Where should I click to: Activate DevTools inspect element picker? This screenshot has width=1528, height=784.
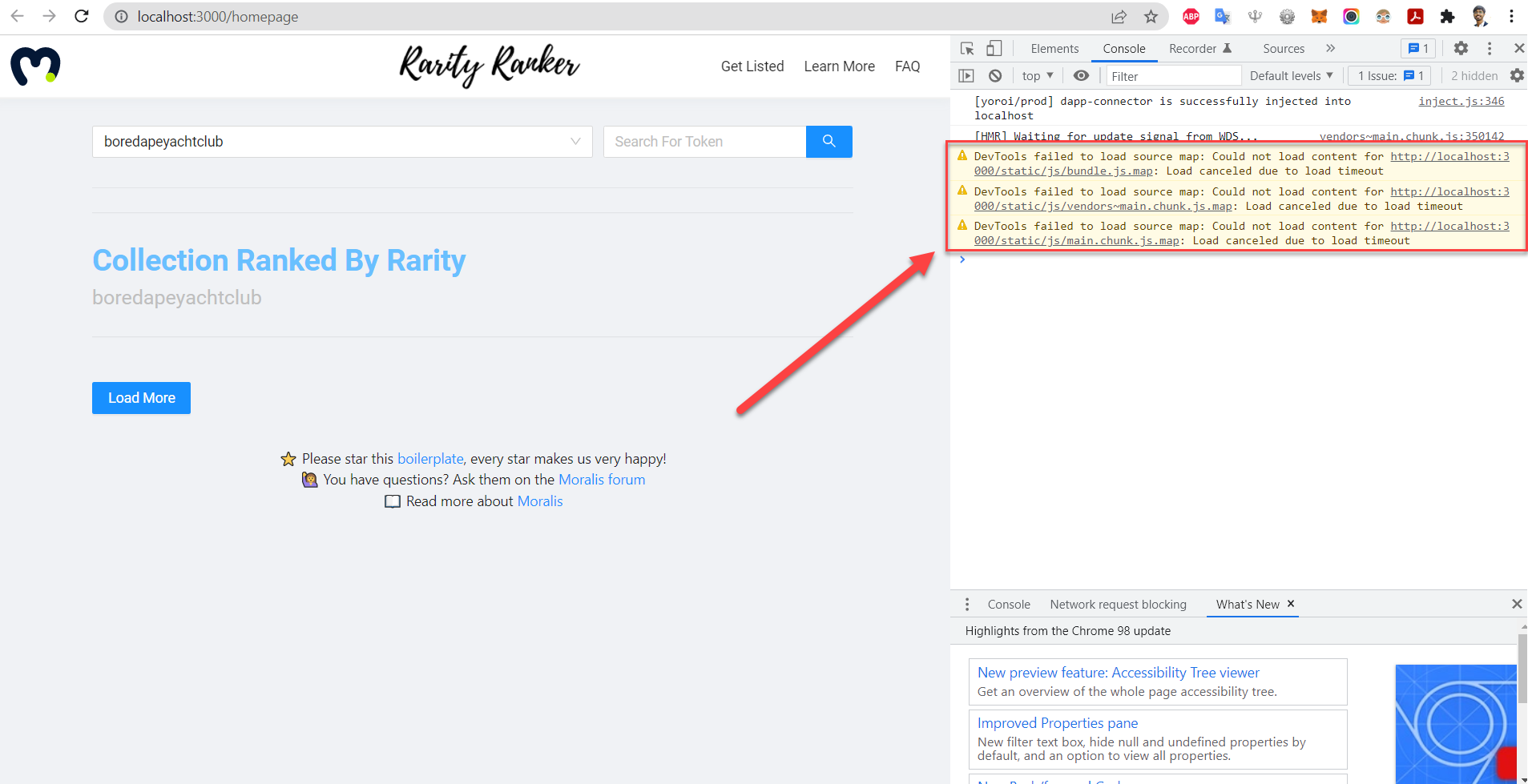[967, 48]
